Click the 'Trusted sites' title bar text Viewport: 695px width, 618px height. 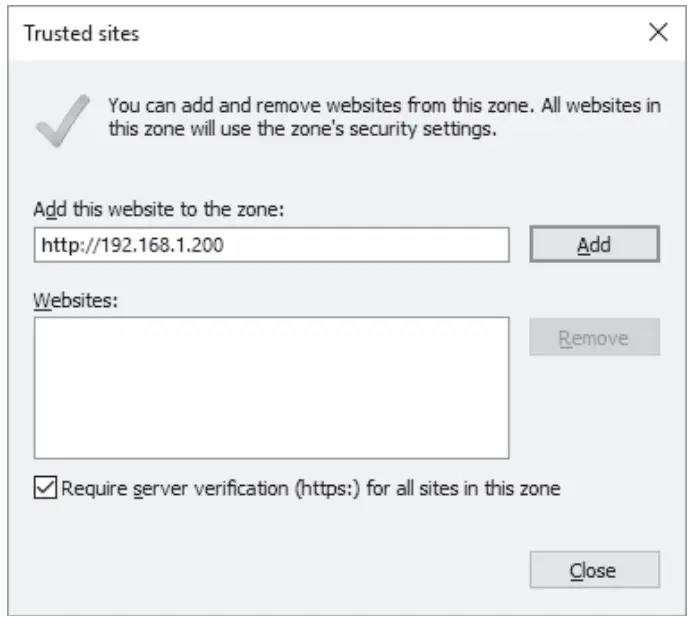pos(82,34)
